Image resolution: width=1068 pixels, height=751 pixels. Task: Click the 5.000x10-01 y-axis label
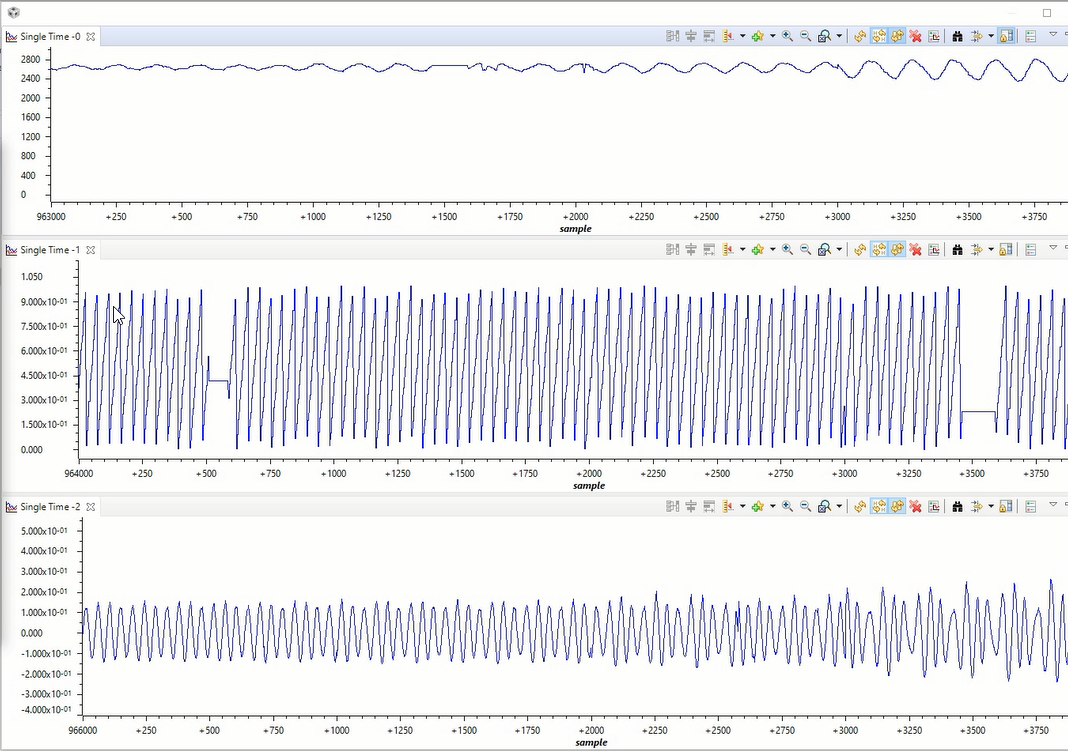coord(46,530)
